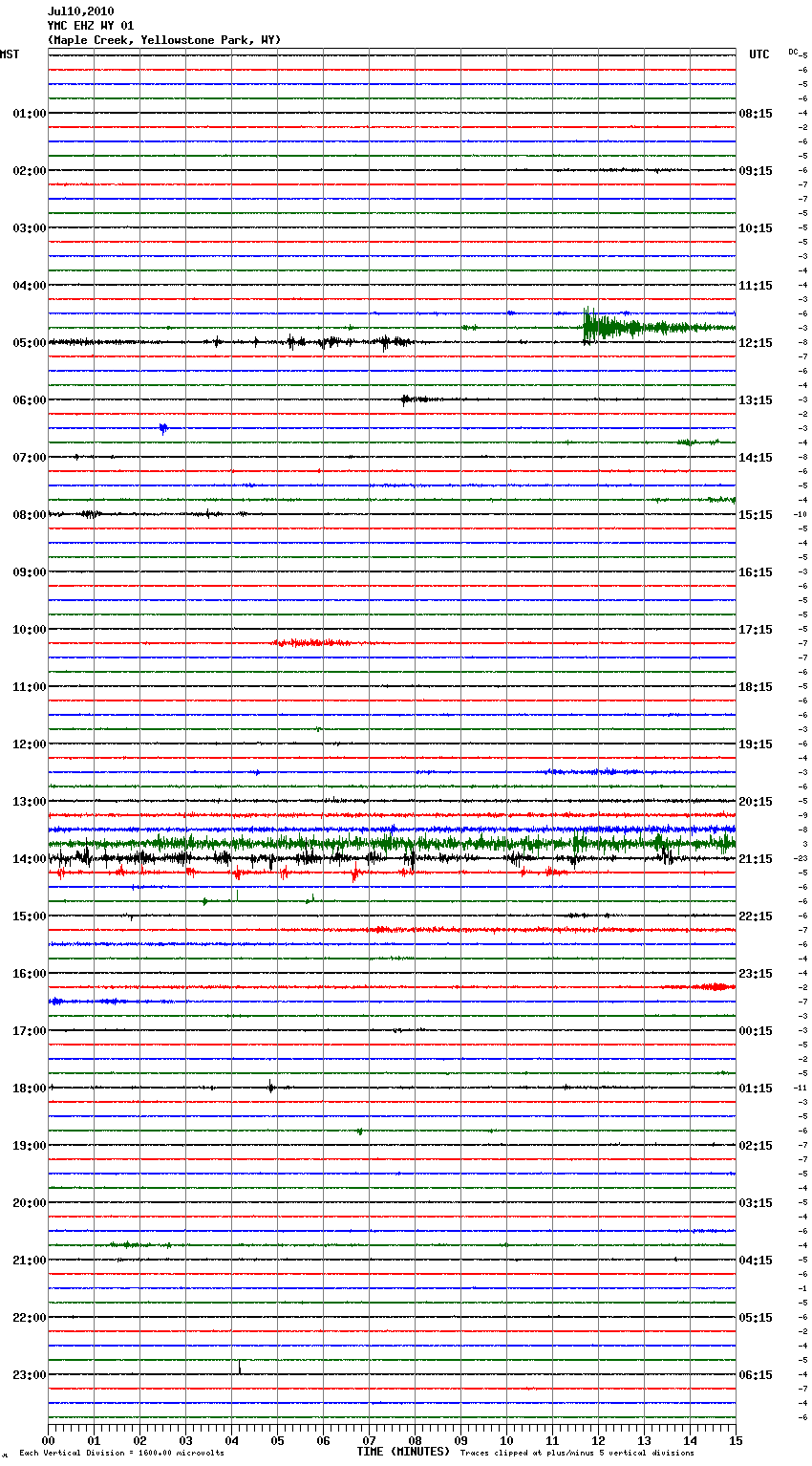The width and height of the screenshot is (812, 1466).
Task: Click the 11:15 UTC row label
Action: pyautogui.click(x=756, y=286)
